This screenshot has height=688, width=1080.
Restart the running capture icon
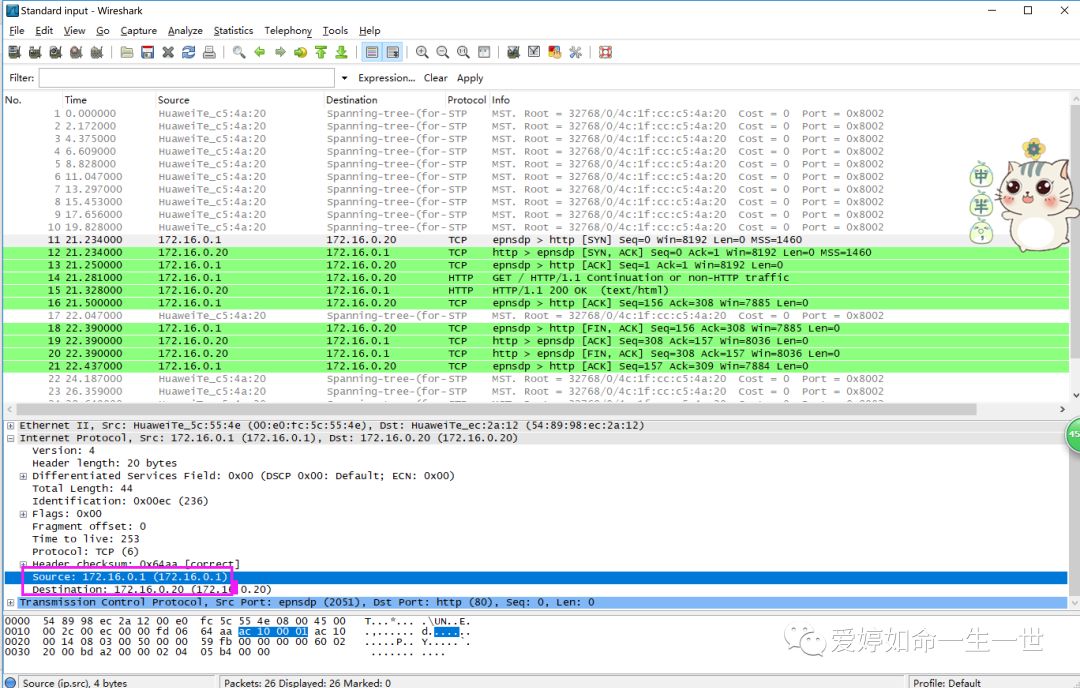(x=97, y=52)
